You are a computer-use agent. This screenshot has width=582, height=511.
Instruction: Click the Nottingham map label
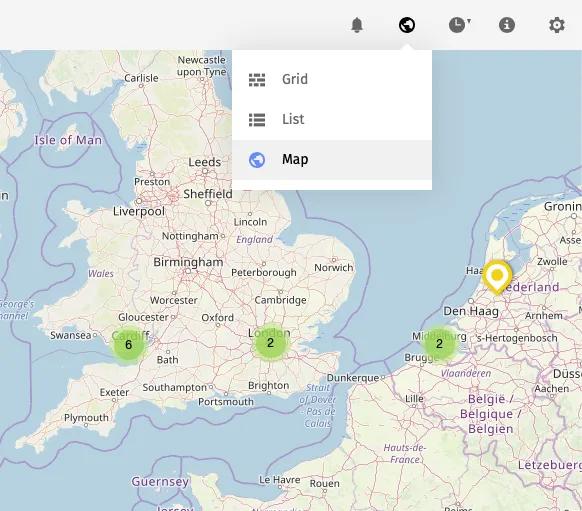190,236
